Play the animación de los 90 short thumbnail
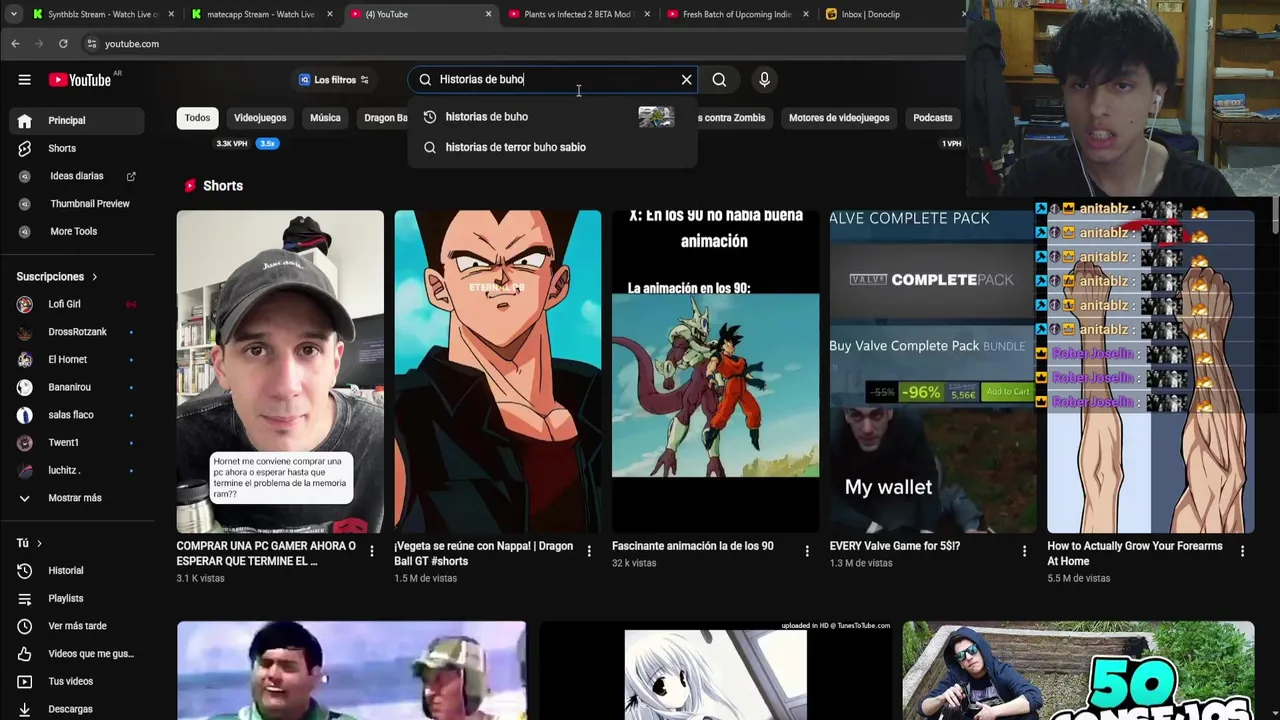 point(715,371)
